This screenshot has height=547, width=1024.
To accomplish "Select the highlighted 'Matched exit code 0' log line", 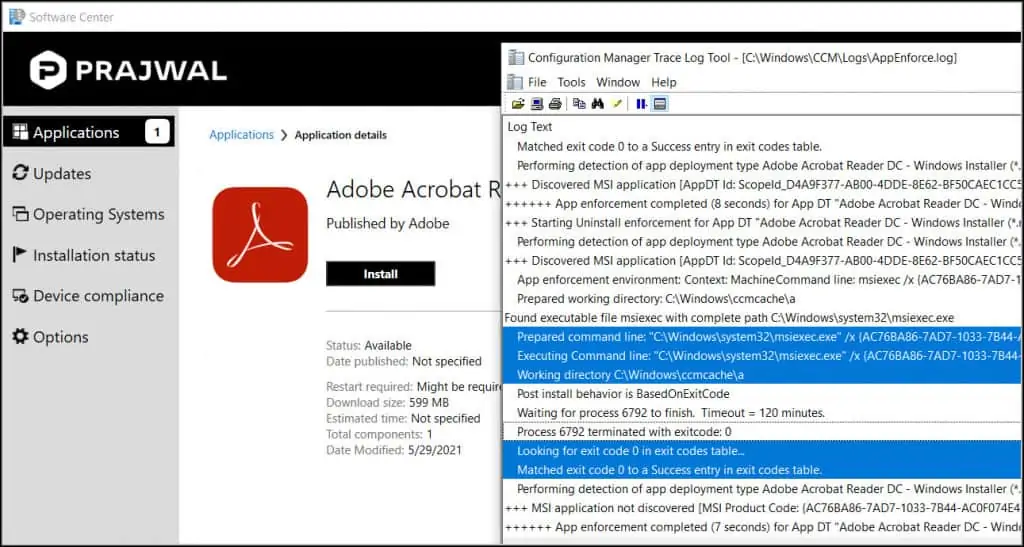I will (761, 470).
